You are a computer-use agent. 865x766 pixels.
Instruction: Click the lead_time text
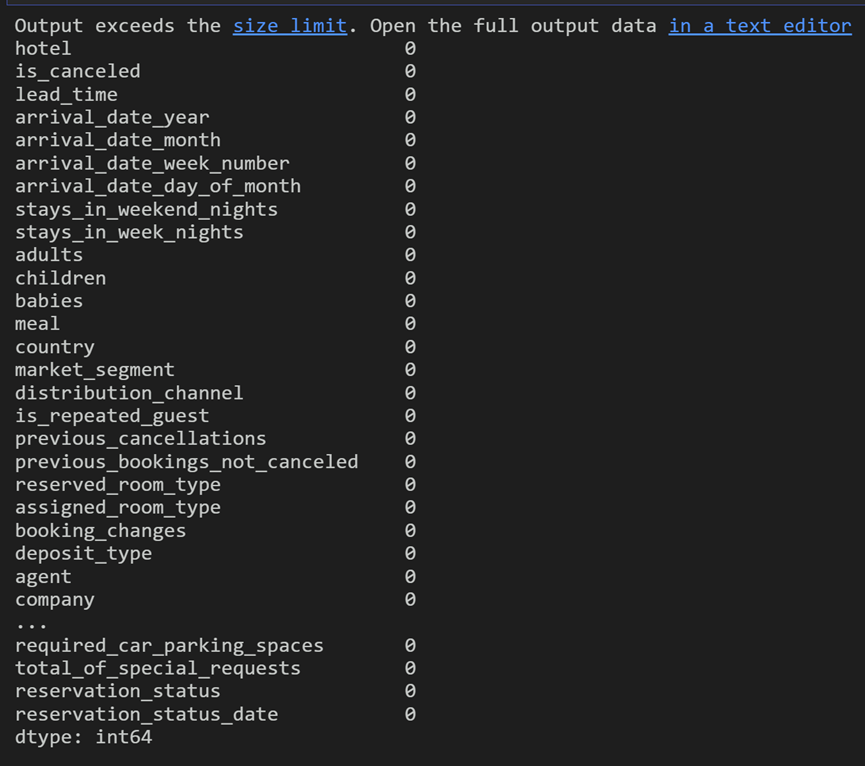(66, 95)
